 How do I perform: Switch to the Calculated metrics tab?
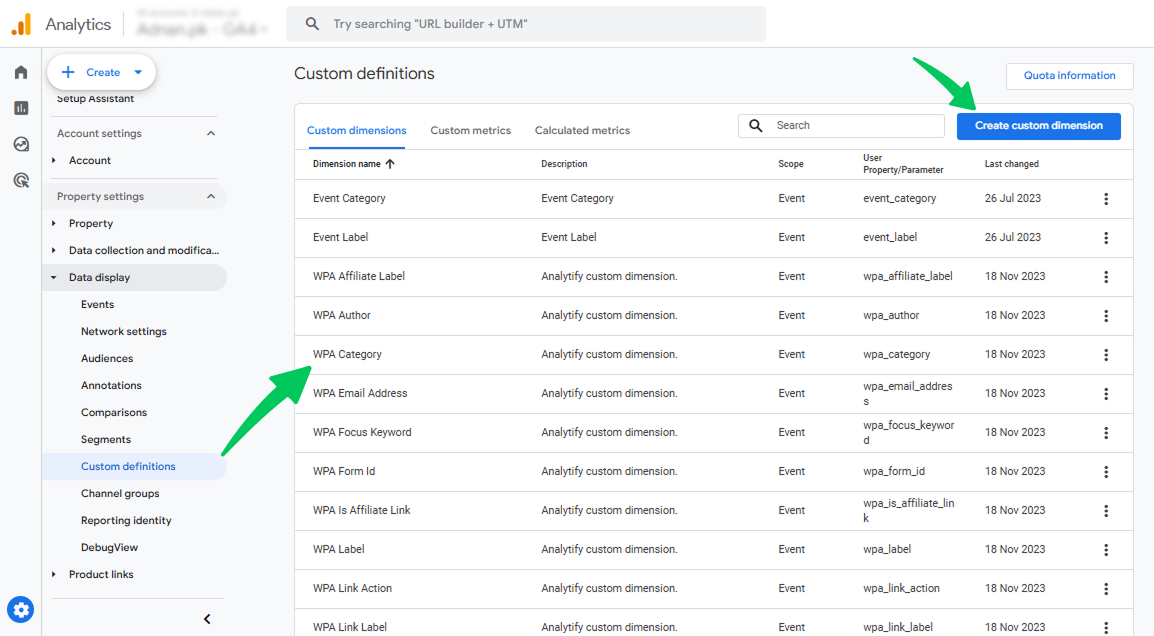pyautogui.click(x=582, y=130)
